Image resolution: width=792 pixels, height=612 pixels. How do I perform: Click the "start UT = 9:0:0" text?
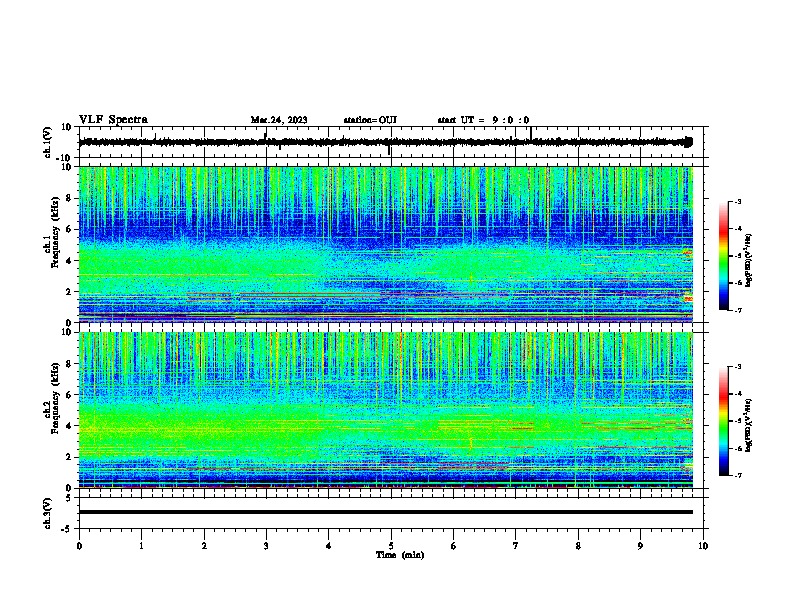click(x=483, y=120)
